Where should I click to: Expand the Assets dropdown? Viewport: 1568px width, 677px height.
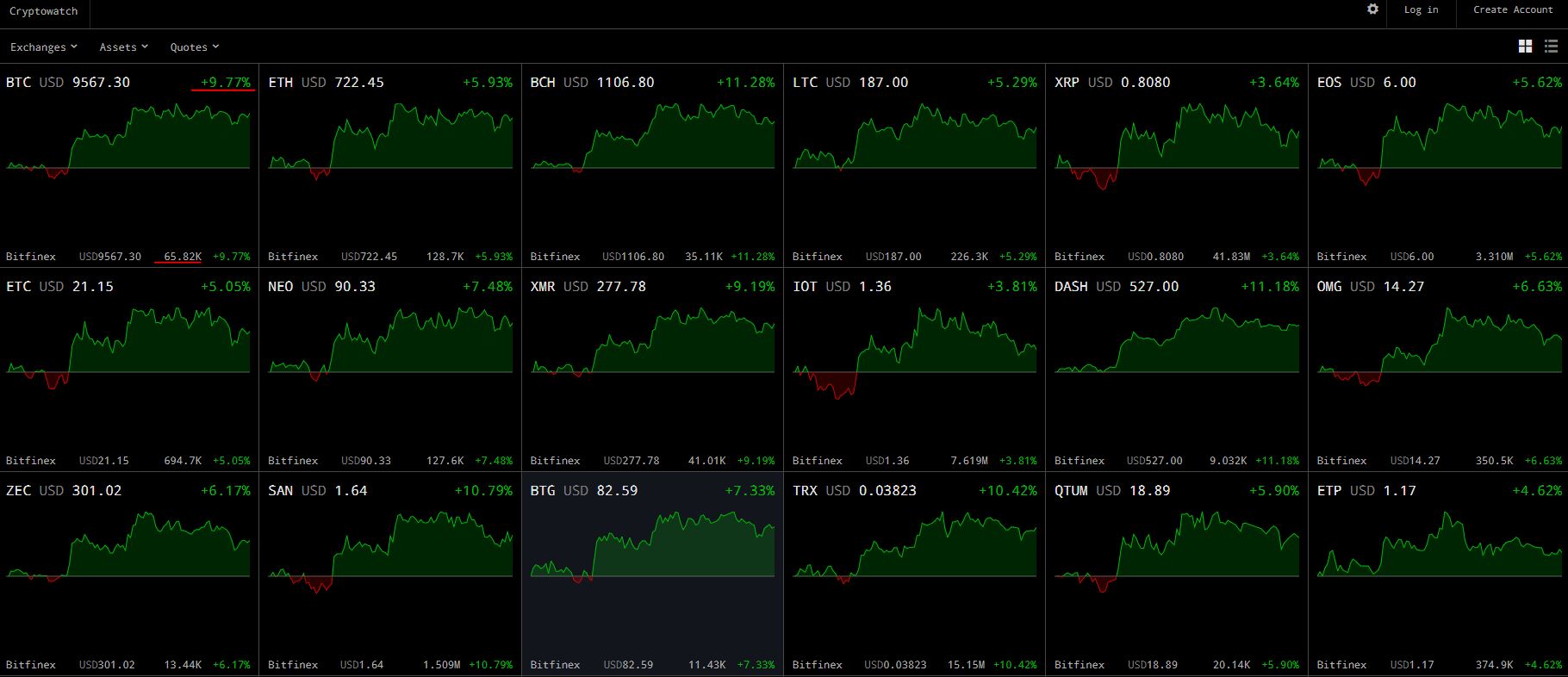tap(124, 47)
